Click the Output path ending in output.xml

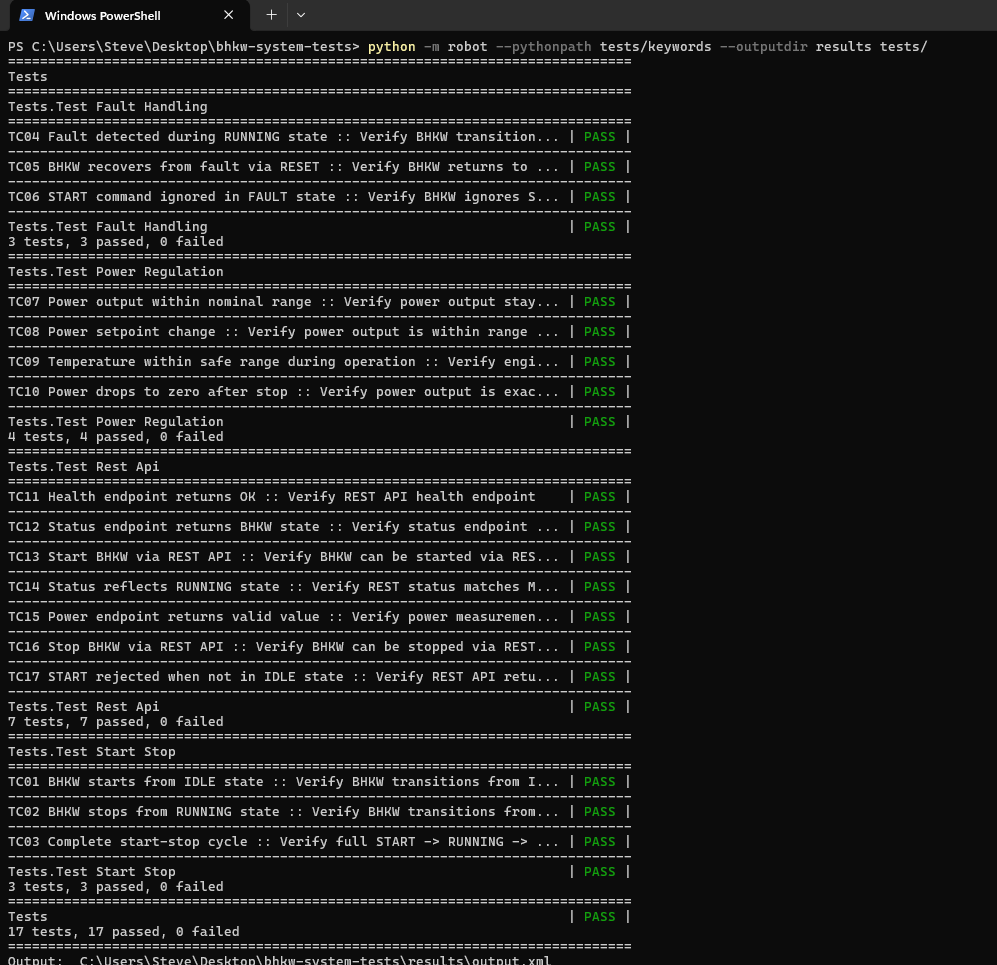[315, 959]
